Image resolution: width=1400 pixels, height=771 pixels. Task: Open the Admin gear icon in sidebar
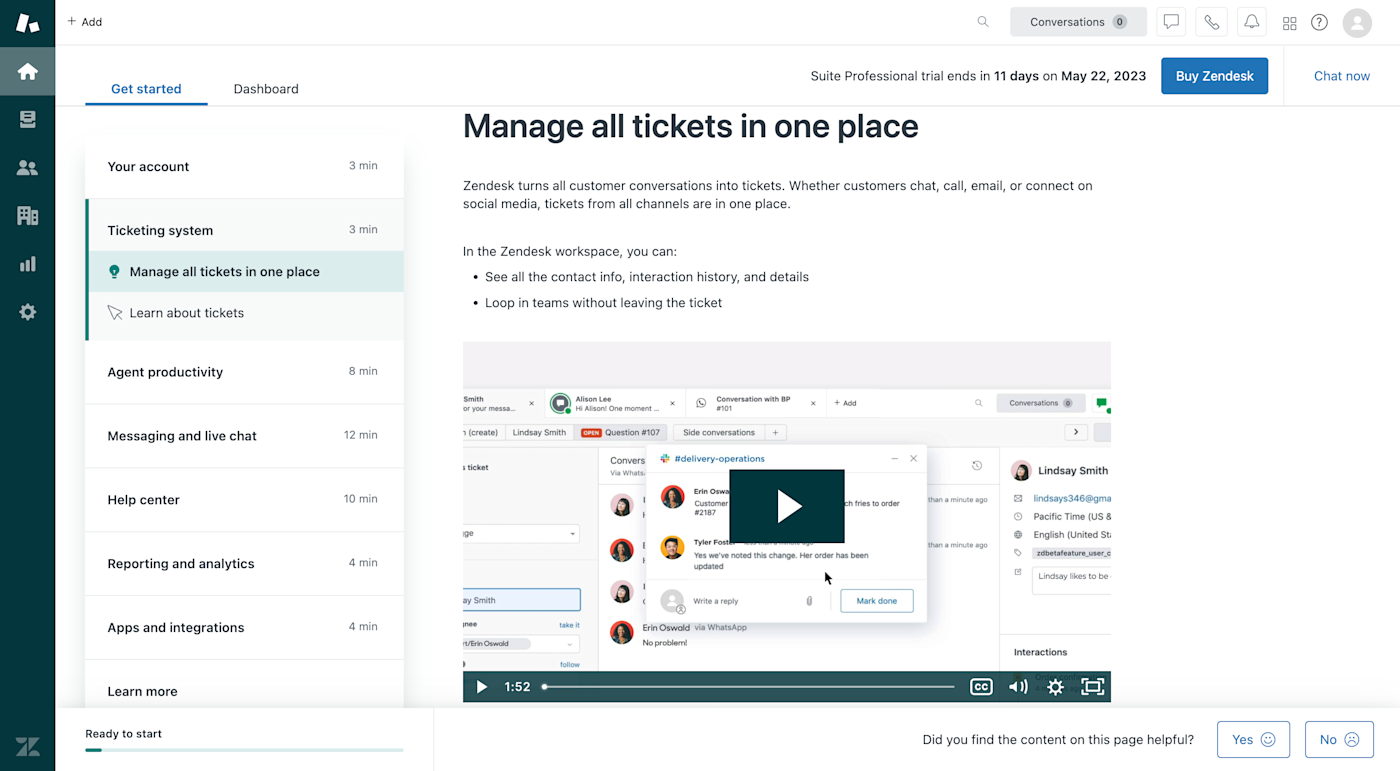click(x=27, y=312)
